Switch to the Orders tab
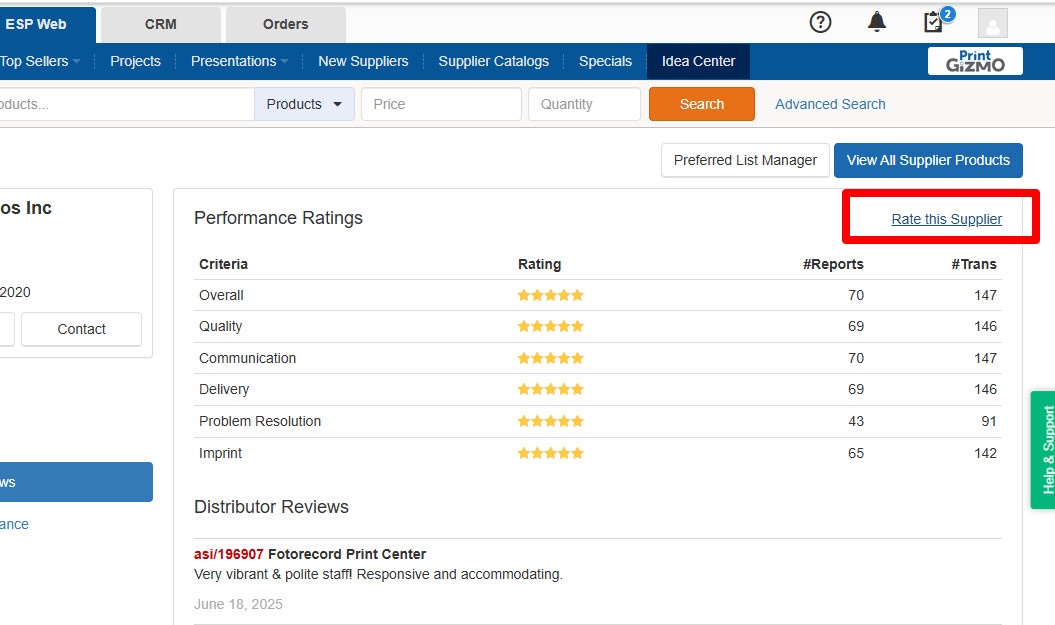The image size is (1055, 625). coord(285,25)
